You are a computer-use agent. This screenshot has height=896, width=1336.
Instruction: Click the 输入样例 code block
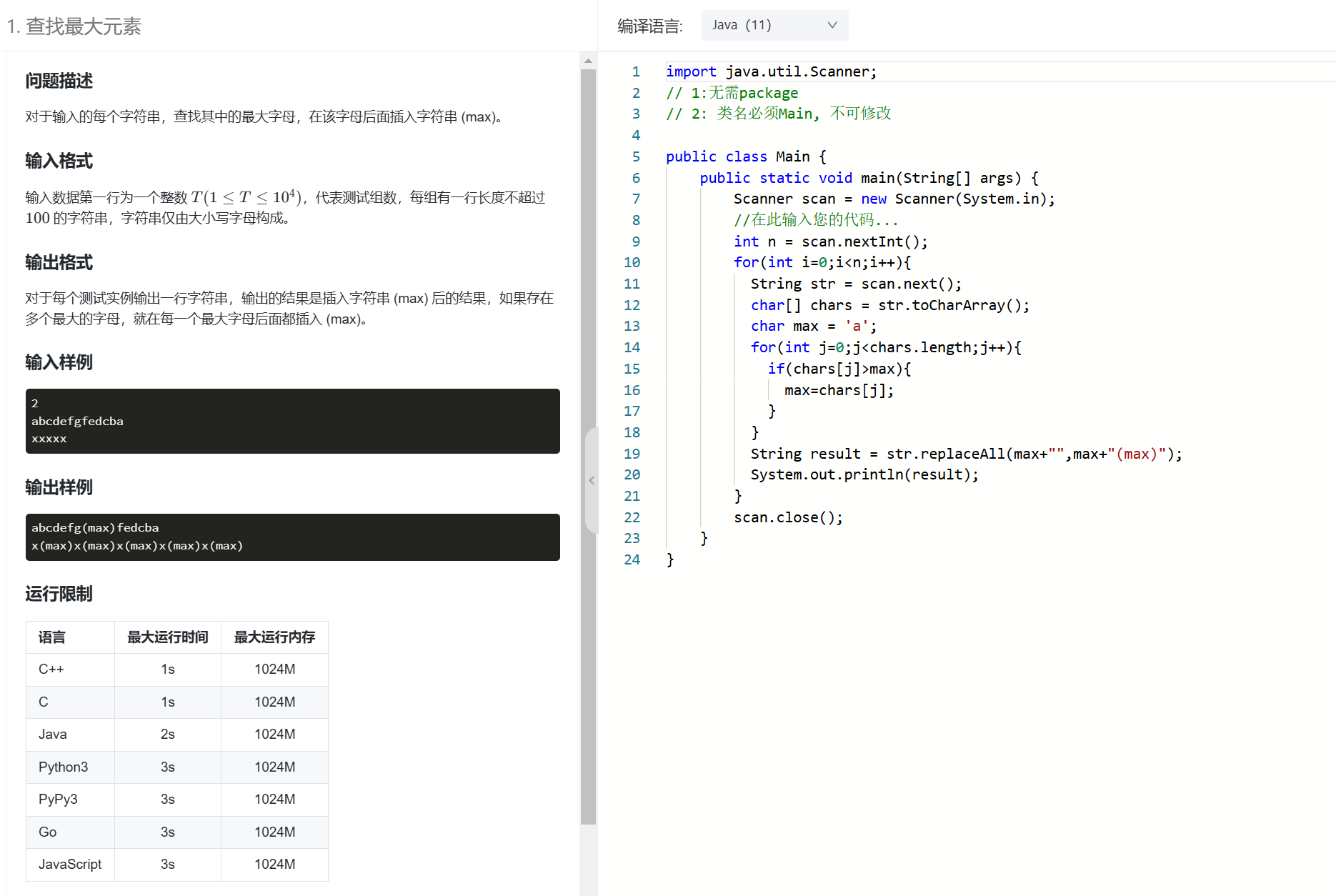292,421
